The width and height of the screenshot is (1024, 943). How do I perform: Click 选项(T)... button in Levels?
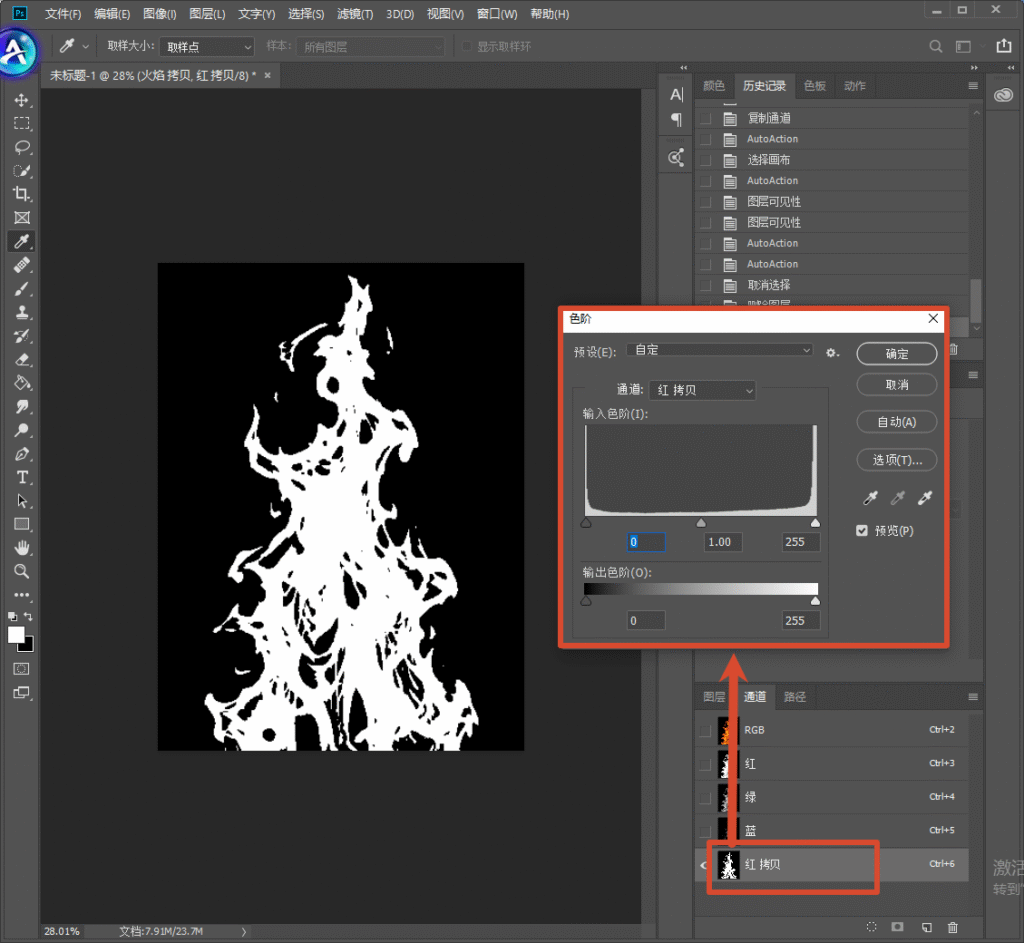(x=897, y=460)
